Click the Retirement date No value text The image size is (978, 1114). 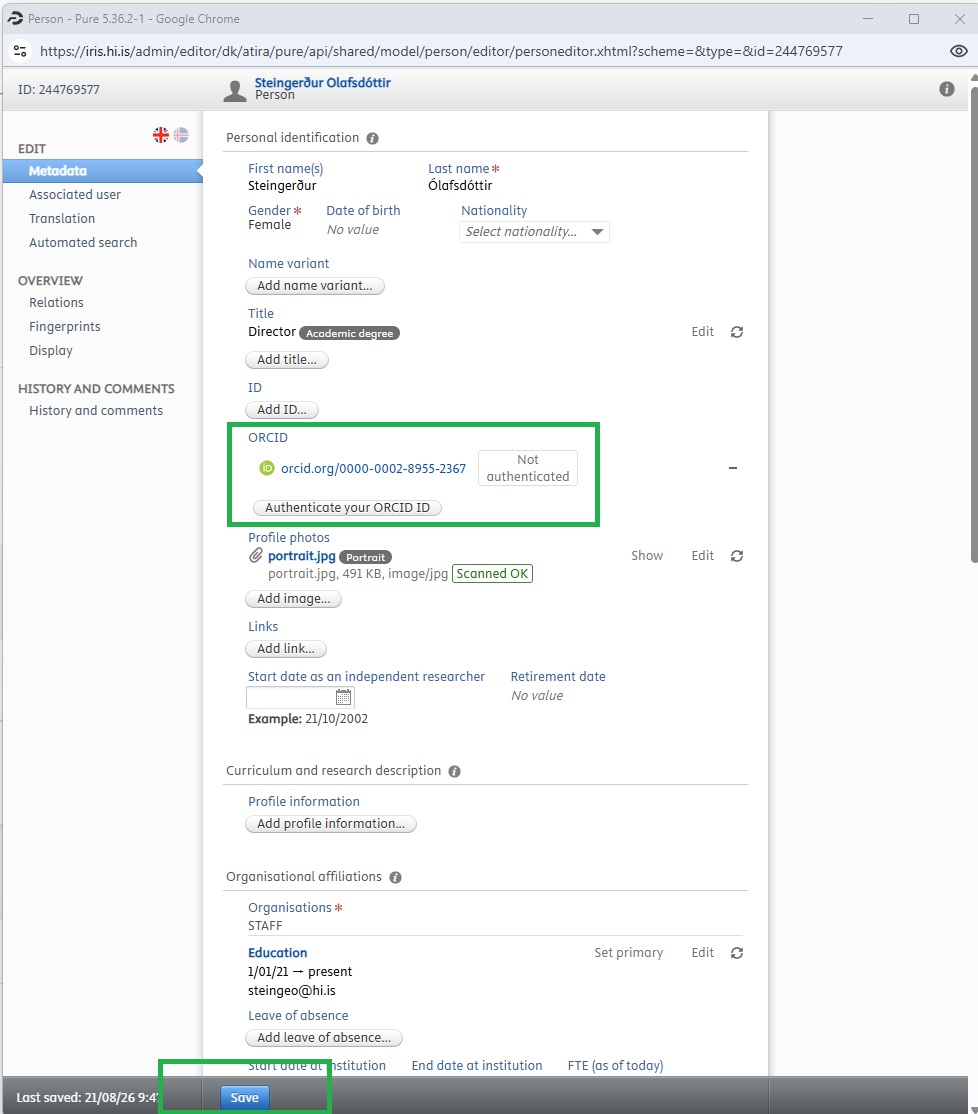(537, 696)
